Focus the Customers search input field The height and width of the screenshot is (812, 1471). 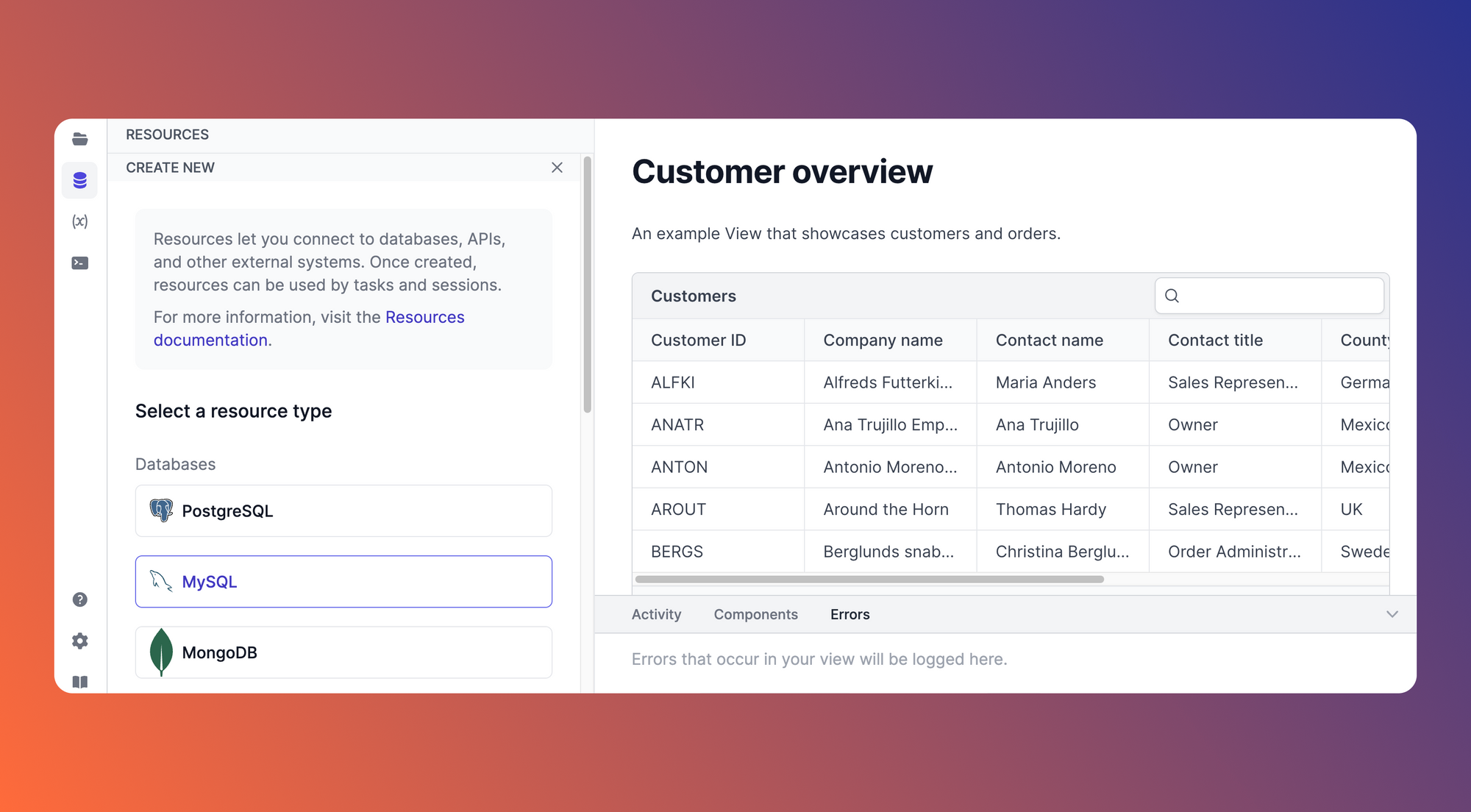tap(1269, 296)
